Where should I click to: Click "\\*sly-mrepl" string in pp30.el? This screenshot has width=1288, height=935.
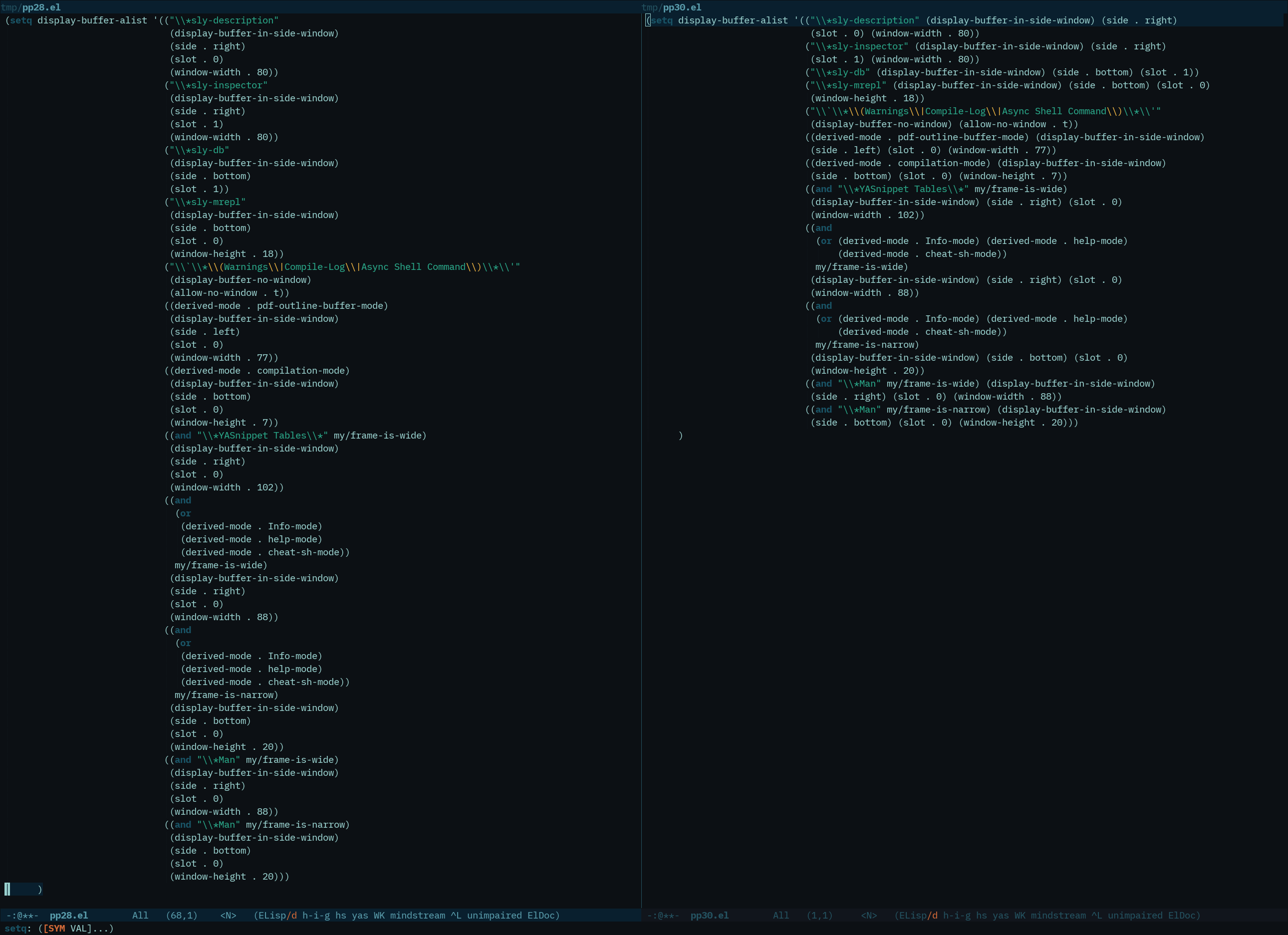coord(848,85)
